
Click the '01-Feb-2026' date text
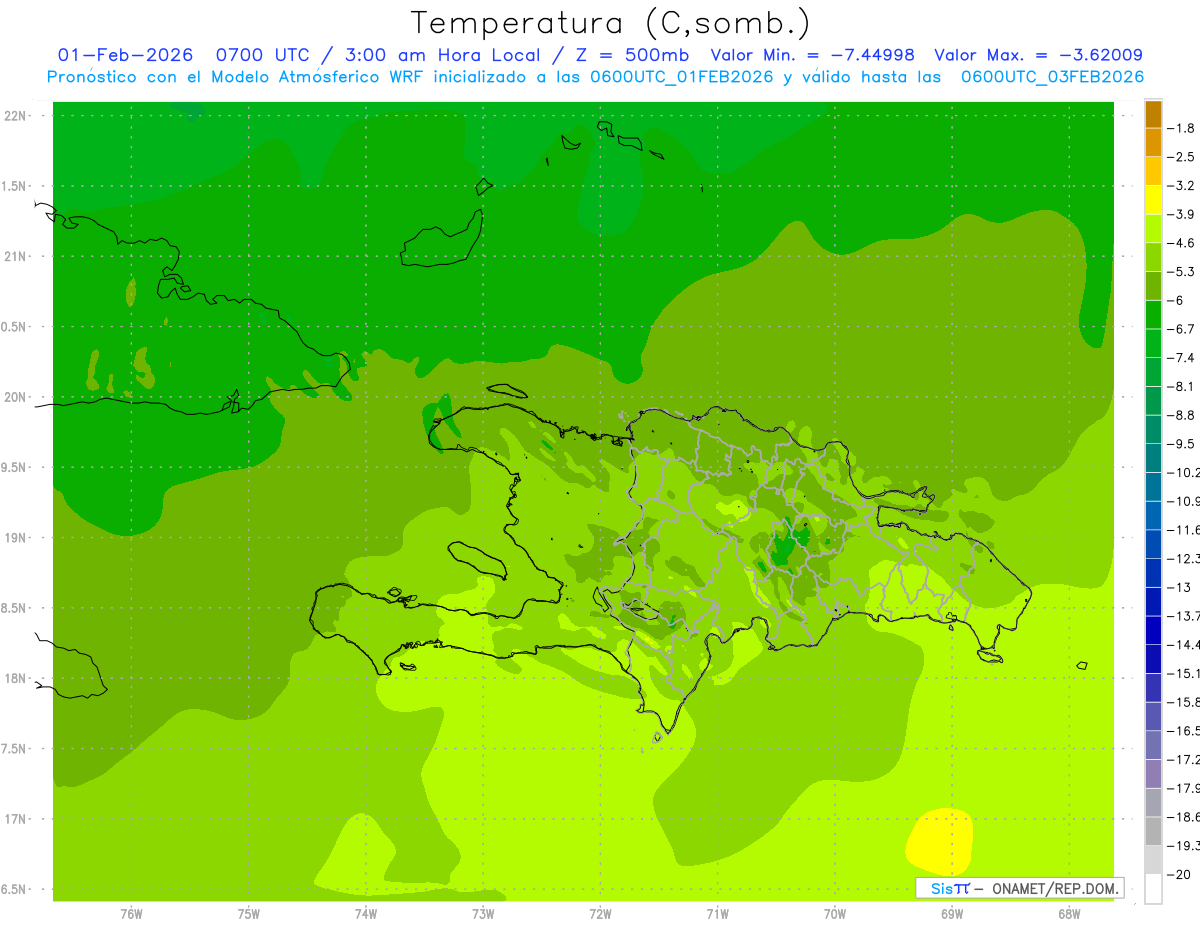click(125, 55)
